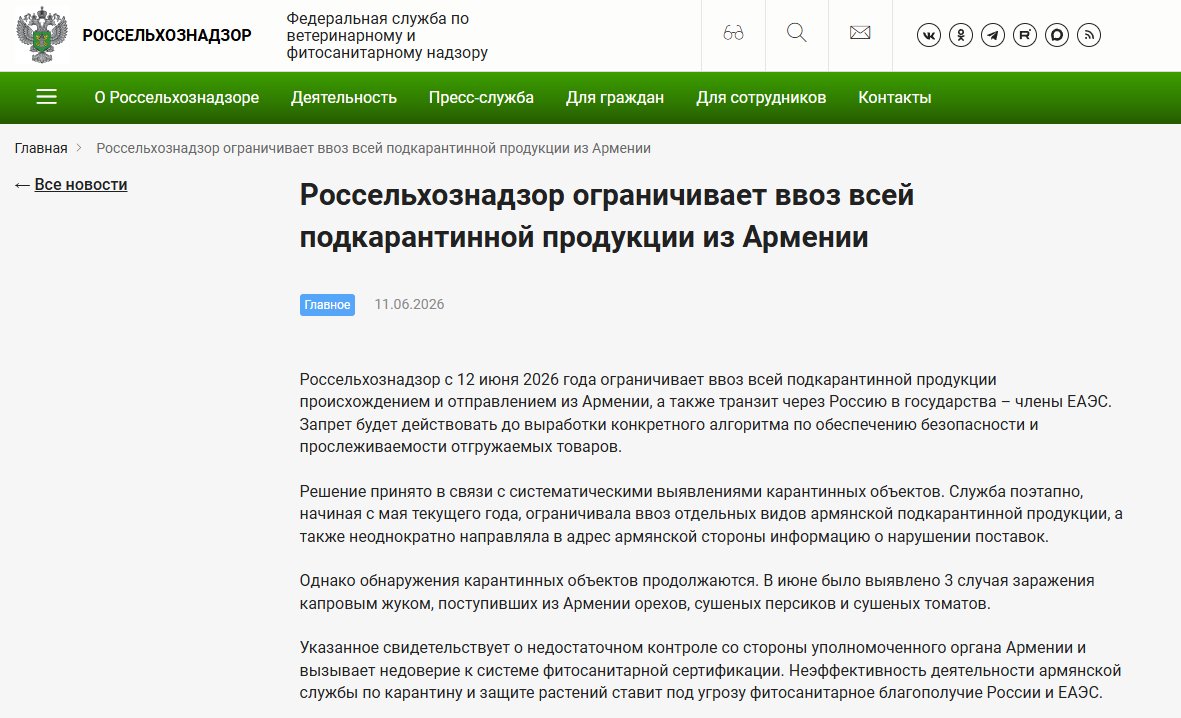The height and width of the screenshot is (718, 1181).
Task: Click the Rosselkhoznadzor coat of arms logo
Action: pyautogui.click(x=42, y=35)
